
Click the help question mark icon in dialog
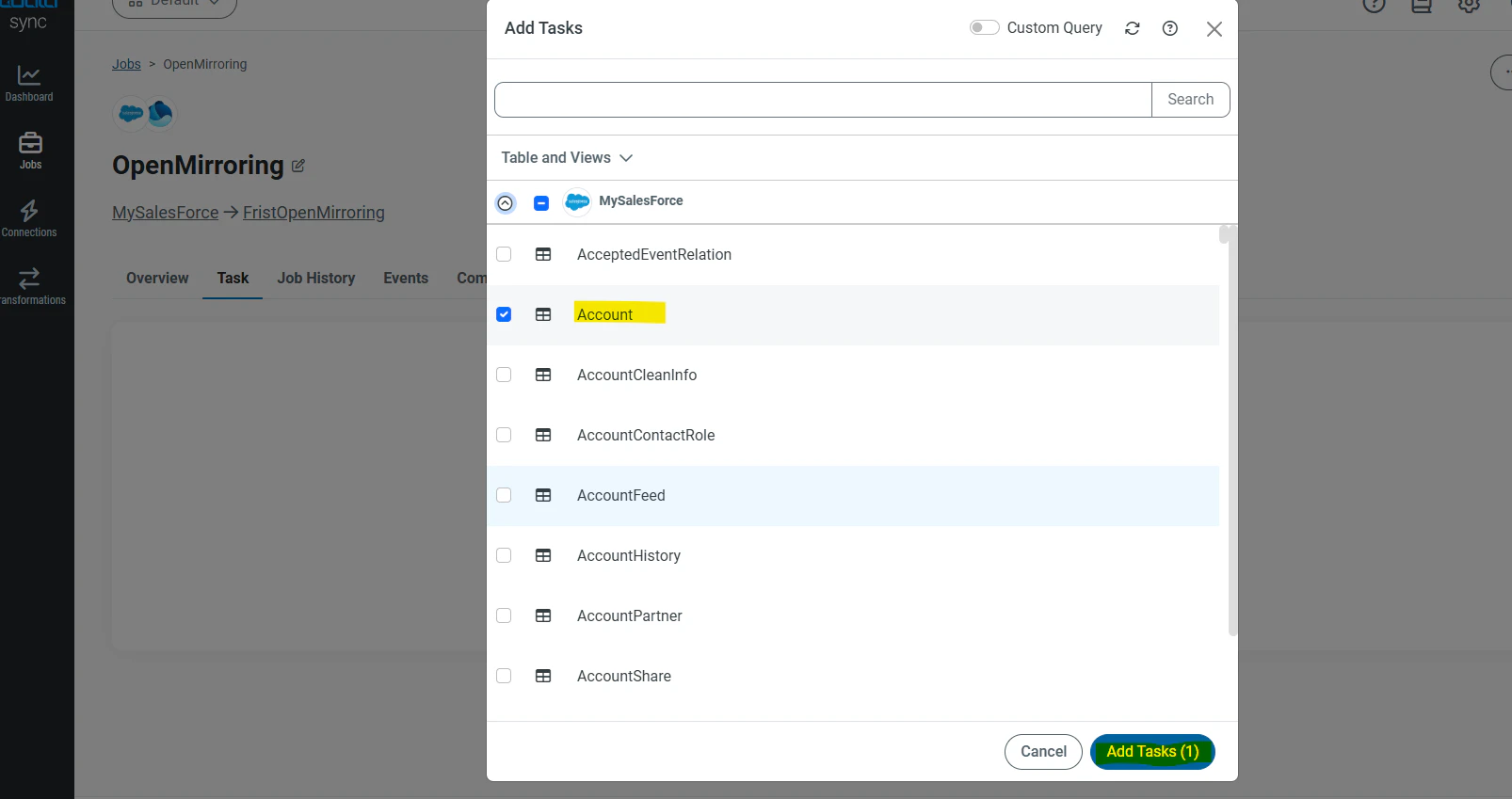click(1170, 28)
